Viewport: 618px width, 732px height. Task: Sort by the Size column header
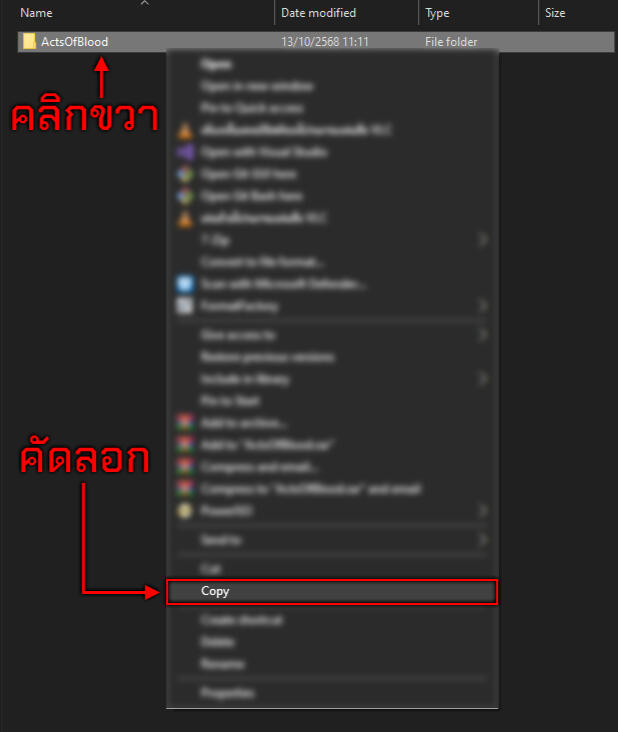pyautogui.click(x=555, y=13)
